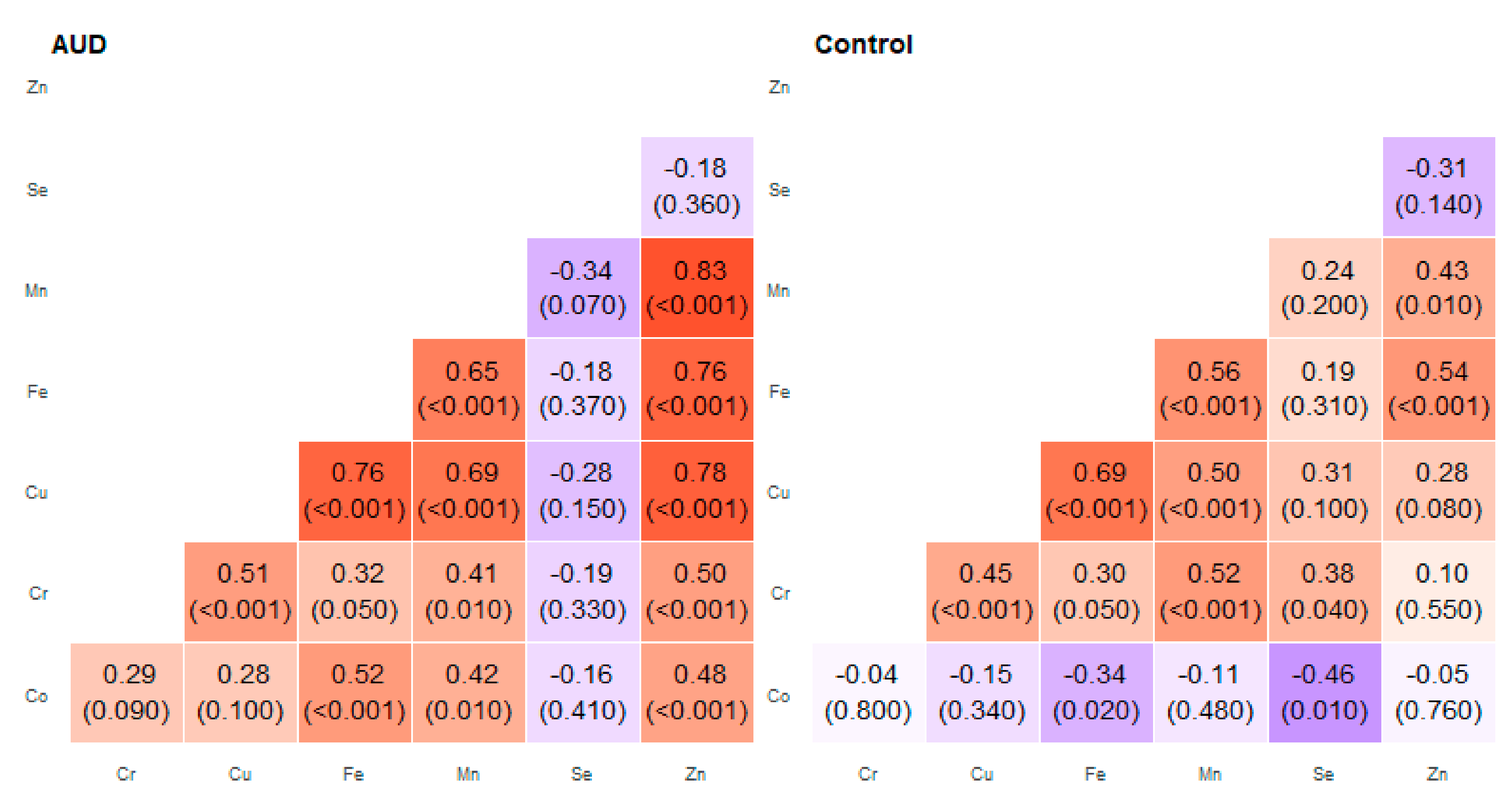
Task: Pick Control cell with 0.56 (<0.001)
Action: pyautogui.click(x=1210, y=389)
